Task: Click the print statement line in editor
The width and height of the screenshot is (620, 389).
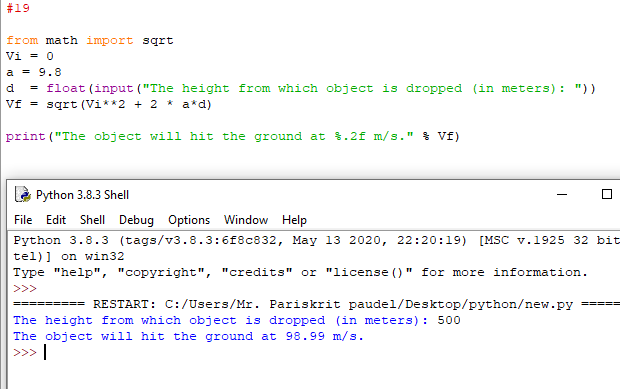Action: (x=232, y=136)
